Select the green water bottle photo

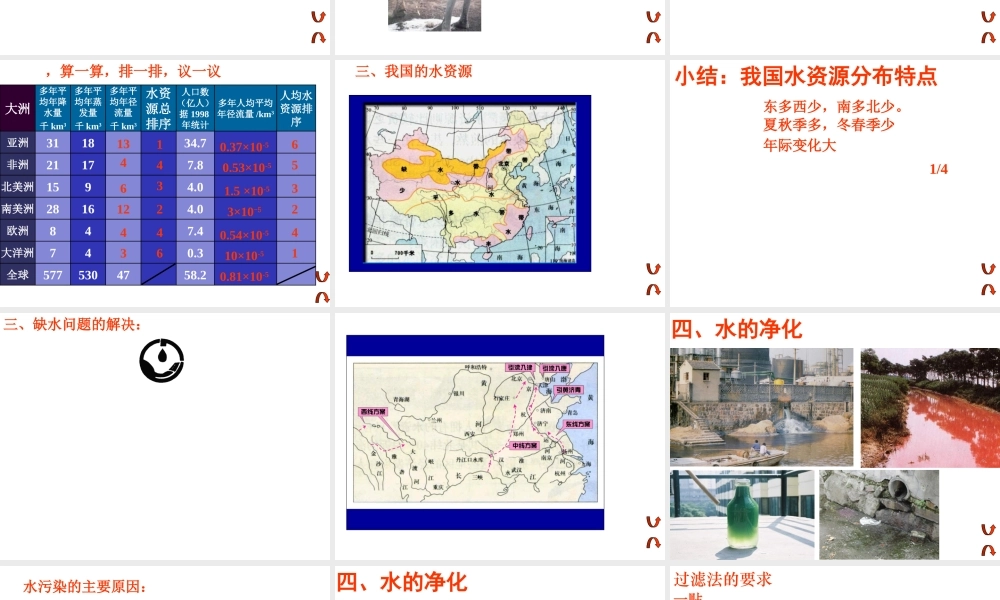[742, 515]
